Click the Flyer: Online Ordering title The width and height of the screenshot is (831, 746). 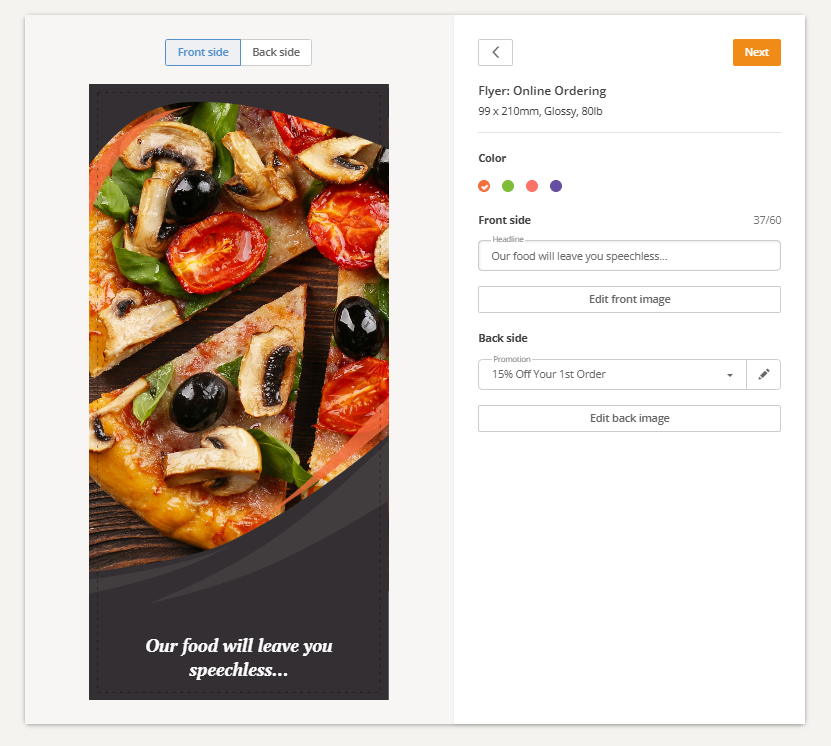tap(542, 91)
